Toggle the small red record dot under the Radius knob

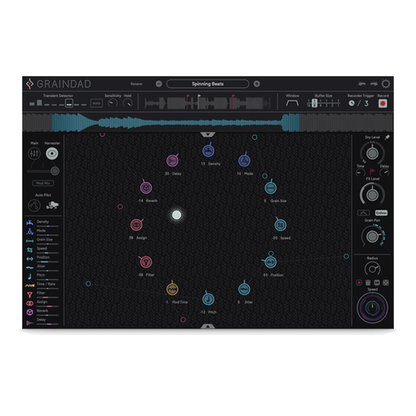(359, 283)
